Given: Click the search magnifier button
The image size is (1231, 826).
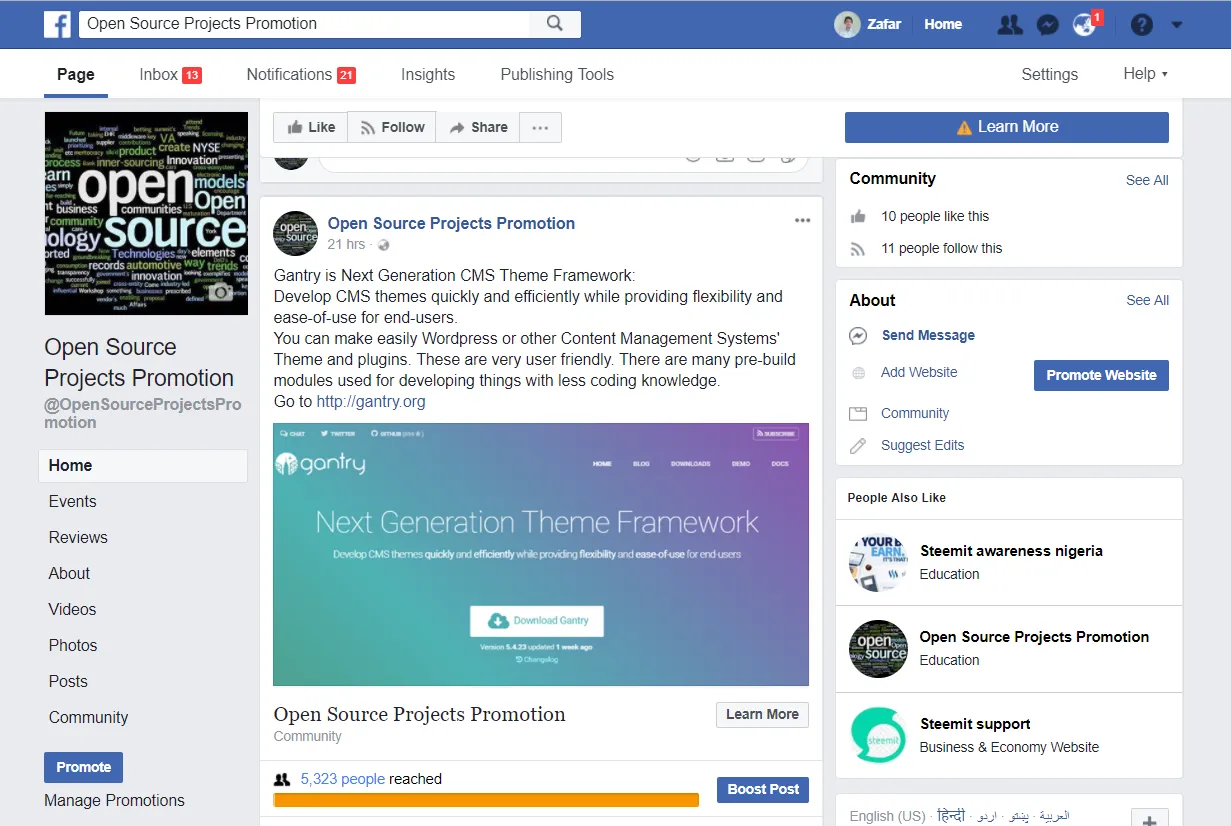Looking at the screenshot, I should 555,24.
